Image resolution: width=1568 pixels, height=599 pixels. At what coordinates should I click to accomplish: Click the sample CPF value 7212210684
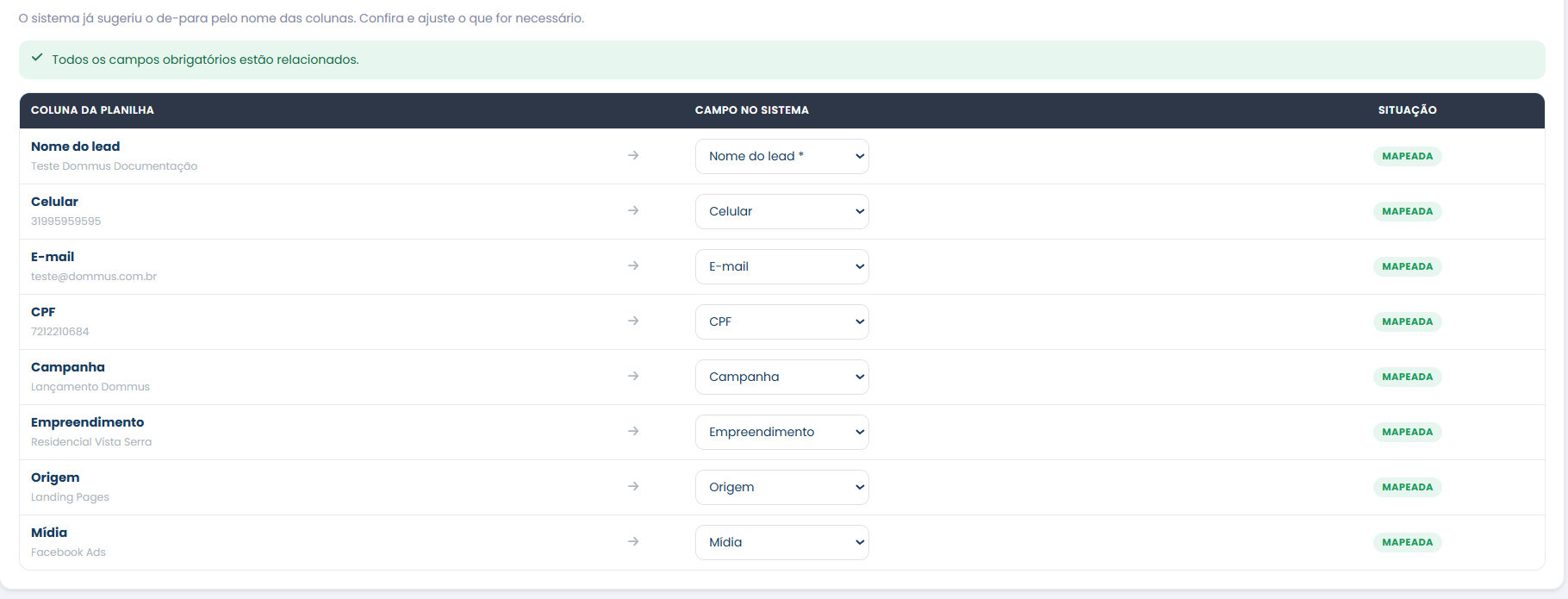click(x=59, y=332)
